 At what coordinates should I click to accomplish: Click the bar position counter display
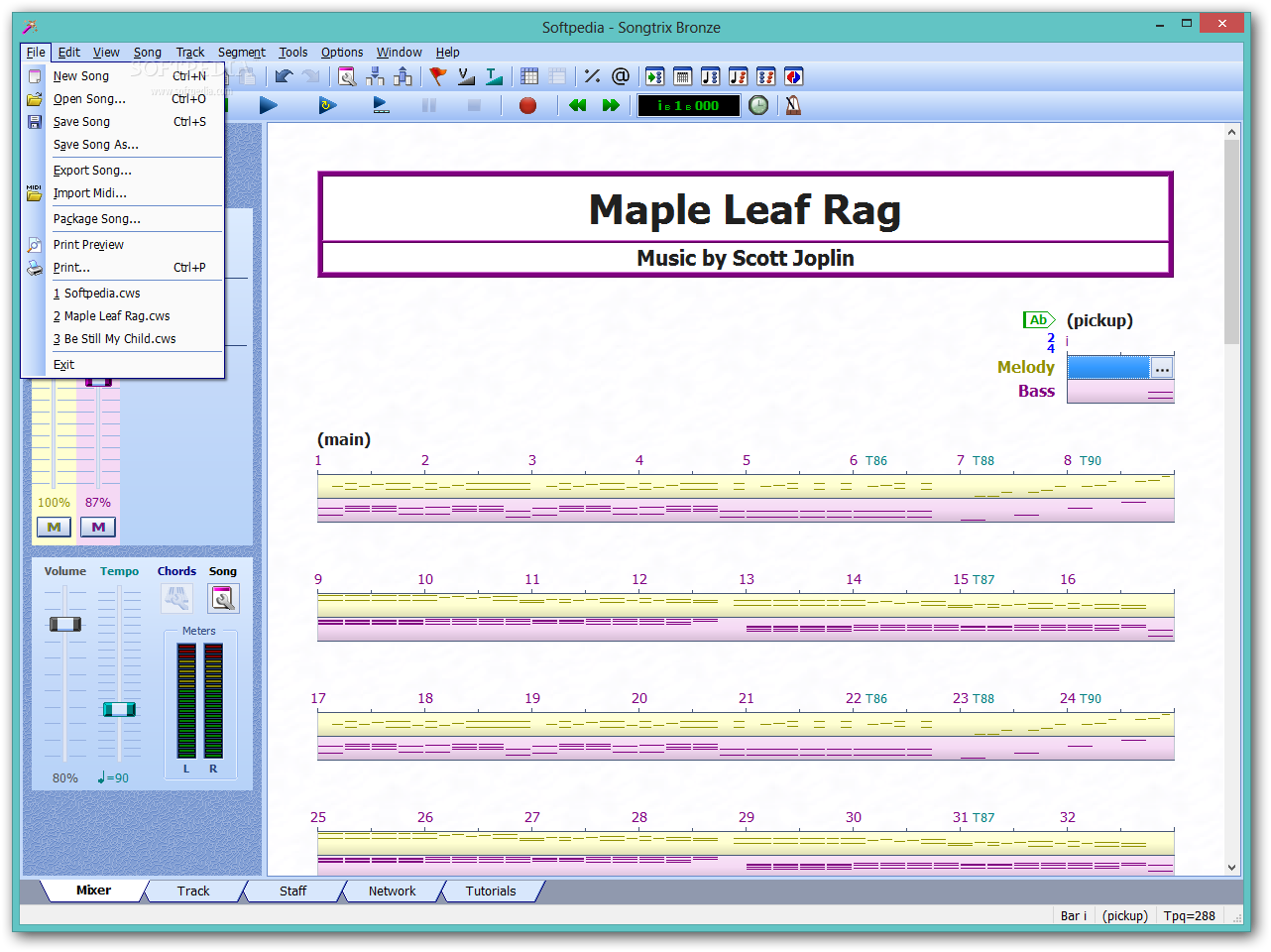(689, 105)
